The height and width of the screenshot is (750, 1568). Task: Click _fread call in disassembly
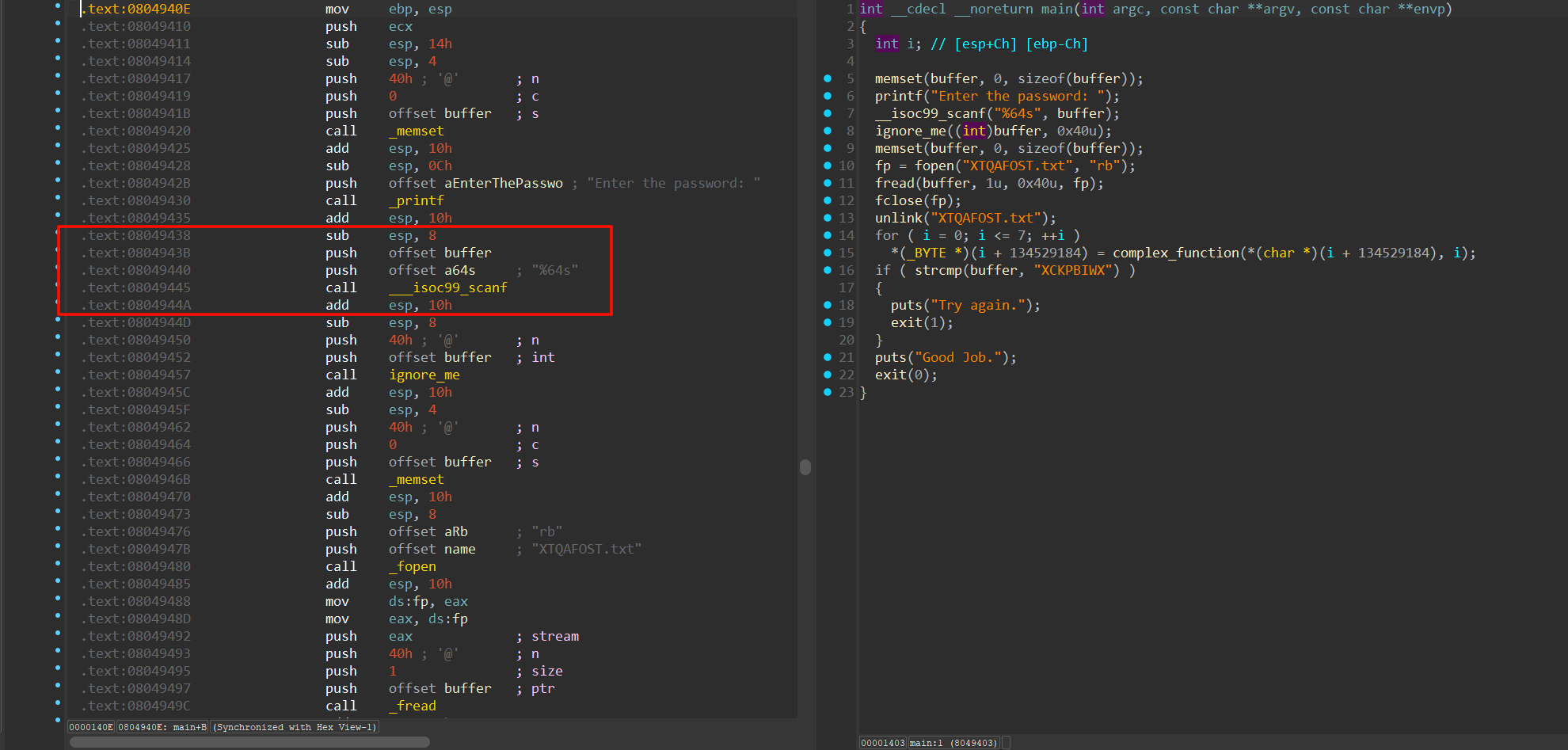pyautogui.click(x=413, y=706)
